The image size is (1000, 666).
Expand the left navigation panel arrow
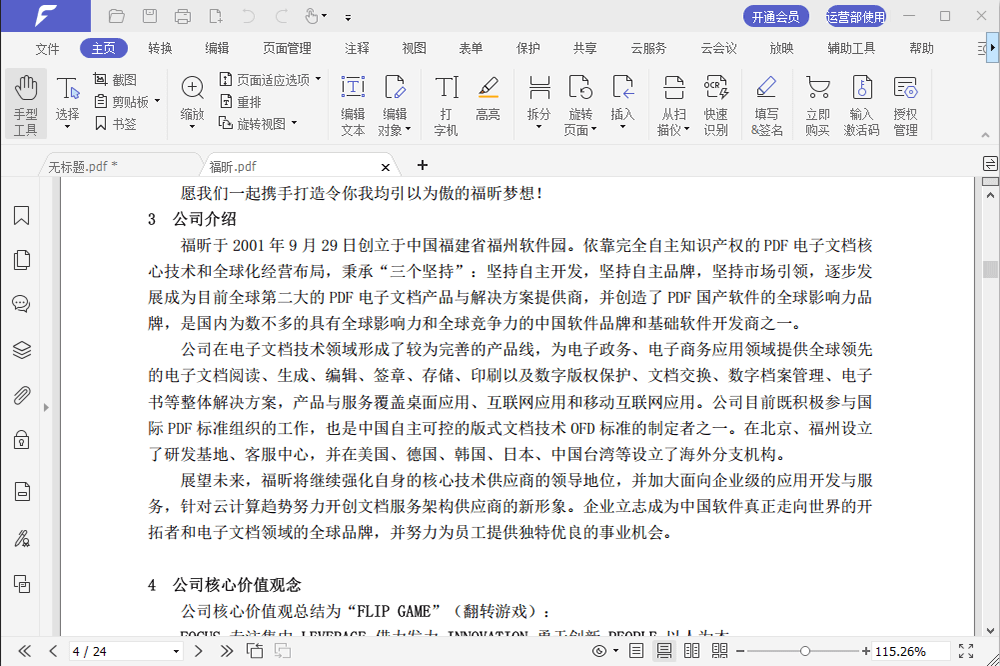coord(46,407)
